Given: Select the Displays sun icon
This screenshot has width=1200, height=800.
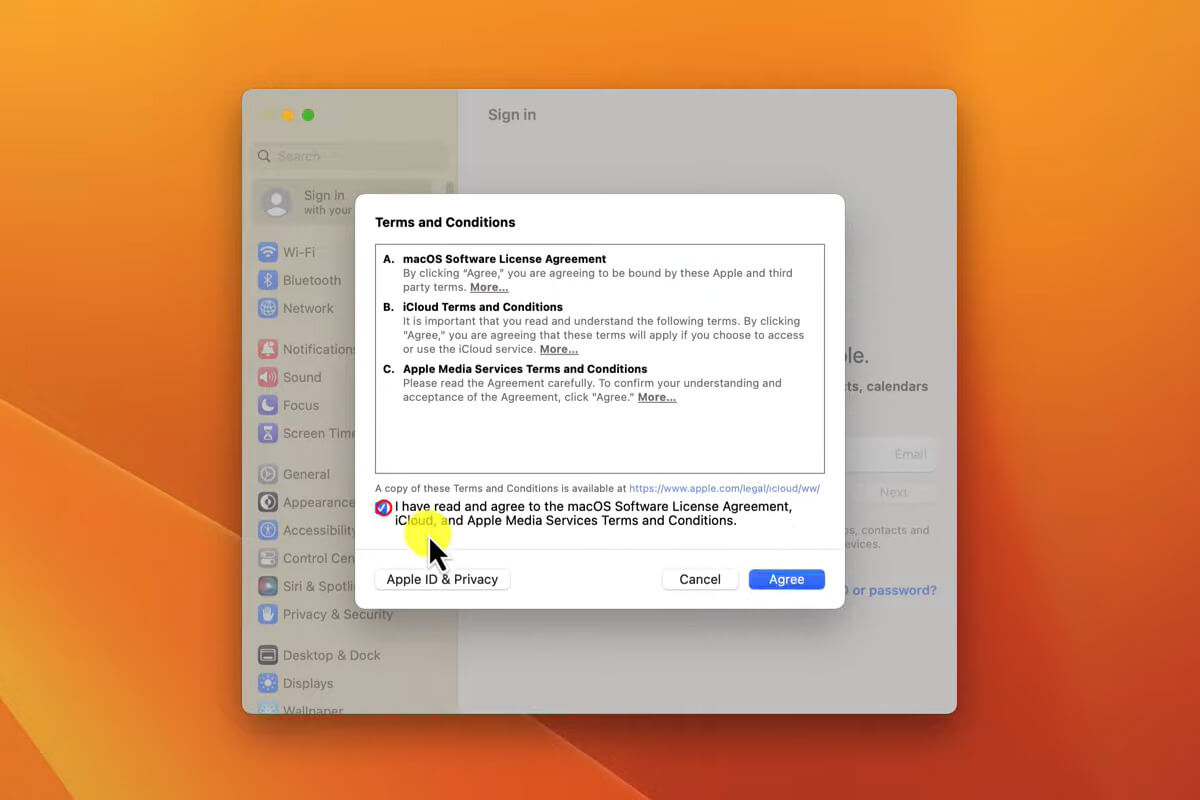Looking at the screenshot, I should (x=267, y=683).
